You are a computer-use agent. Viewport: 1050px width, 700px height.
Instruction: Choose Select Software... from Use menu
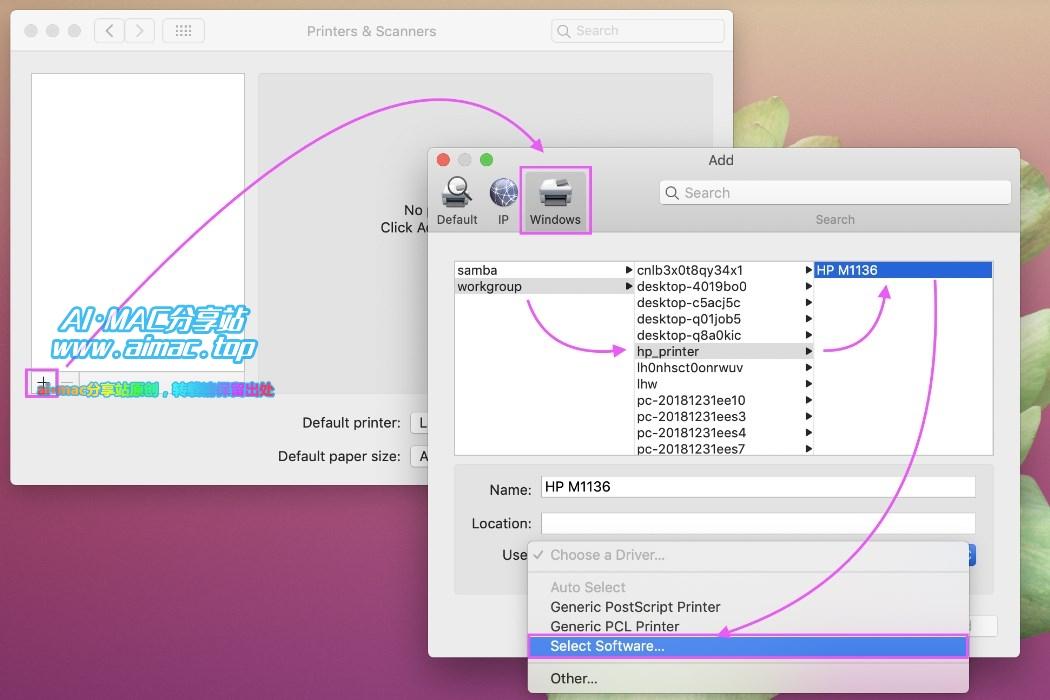pyautogui.click(x=748, y=646)
